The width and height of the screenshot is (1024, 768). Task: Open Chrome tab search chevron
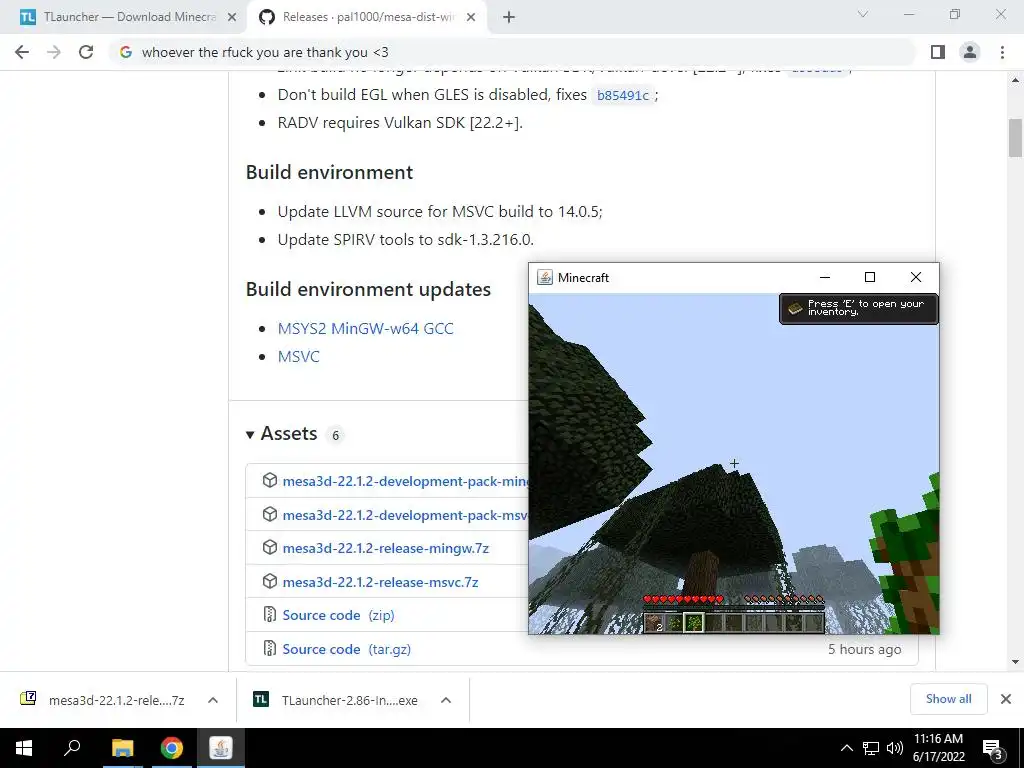click(x=863, y=14)
